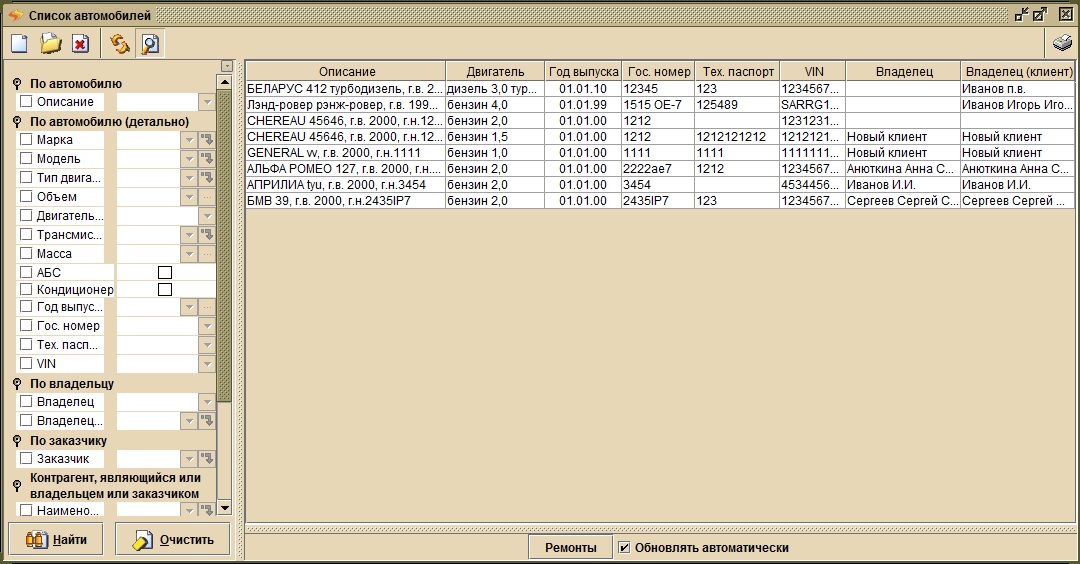Open the Описание filter dropdown
The width and height of the screenshot is (1080, 564).
[207, 102]
